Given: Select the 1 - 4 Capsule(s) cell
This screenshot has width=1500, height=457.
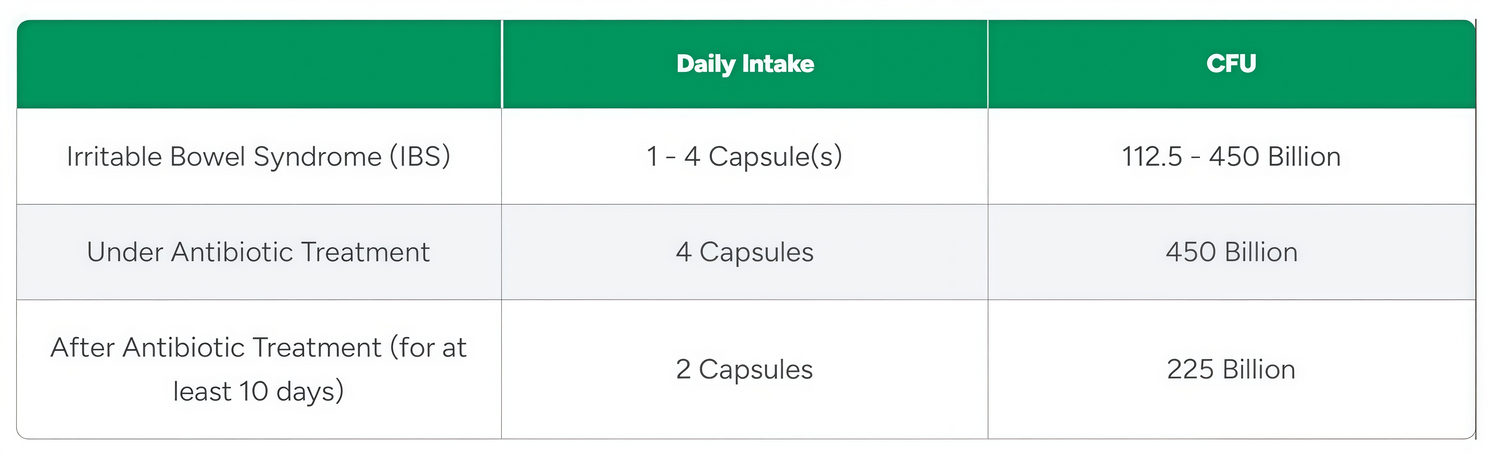Looking at the screenshot, I should click(744, 157).
